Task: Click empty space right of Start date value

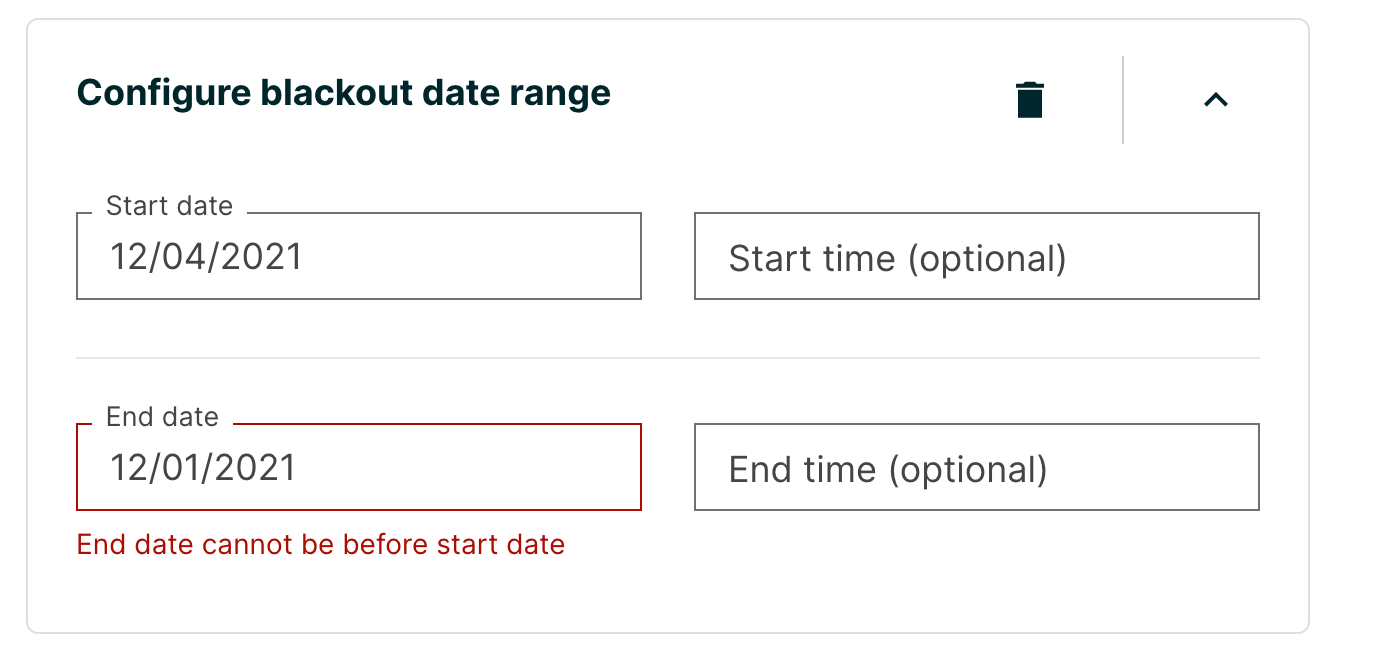Action: tap(500, 257)
